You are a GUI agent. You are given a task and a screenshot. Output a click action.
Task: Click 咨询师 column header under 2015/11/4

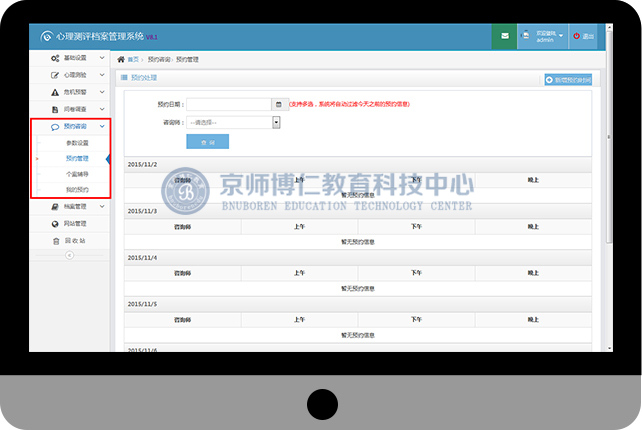coord(183,274)
